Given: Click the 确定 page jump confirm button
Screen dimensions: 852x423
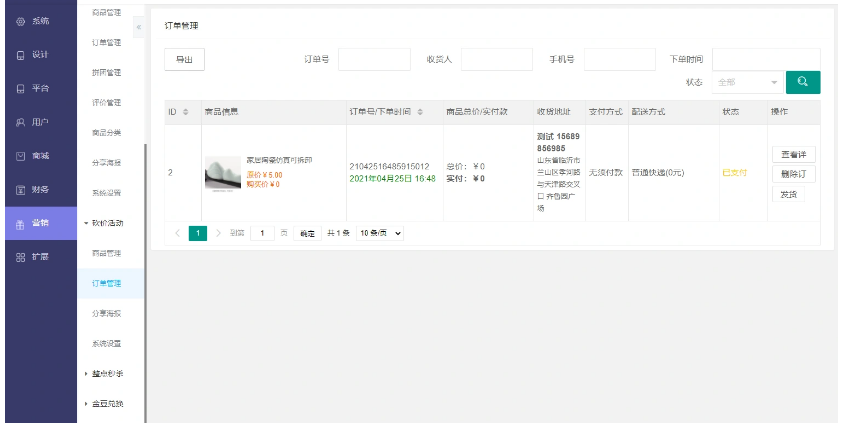Looking at the screenshot, I should (308, 233).
